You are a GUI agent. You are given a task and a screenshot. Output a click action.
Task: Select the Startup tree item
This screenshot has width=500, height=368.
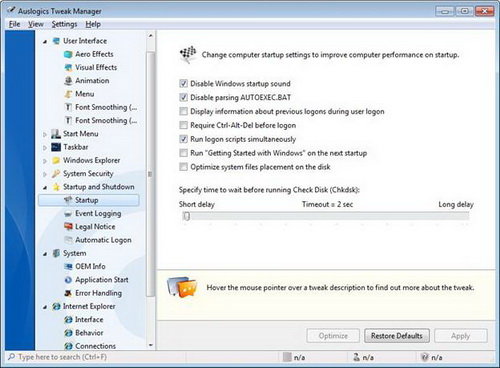(x=89, y=200)
